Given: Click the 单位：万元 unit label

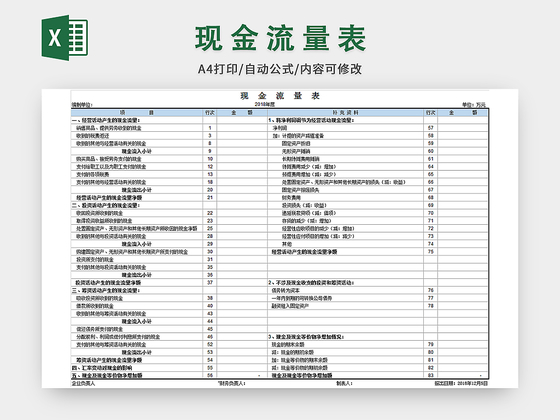Looking at the screenshot, I should coord(474,105).
